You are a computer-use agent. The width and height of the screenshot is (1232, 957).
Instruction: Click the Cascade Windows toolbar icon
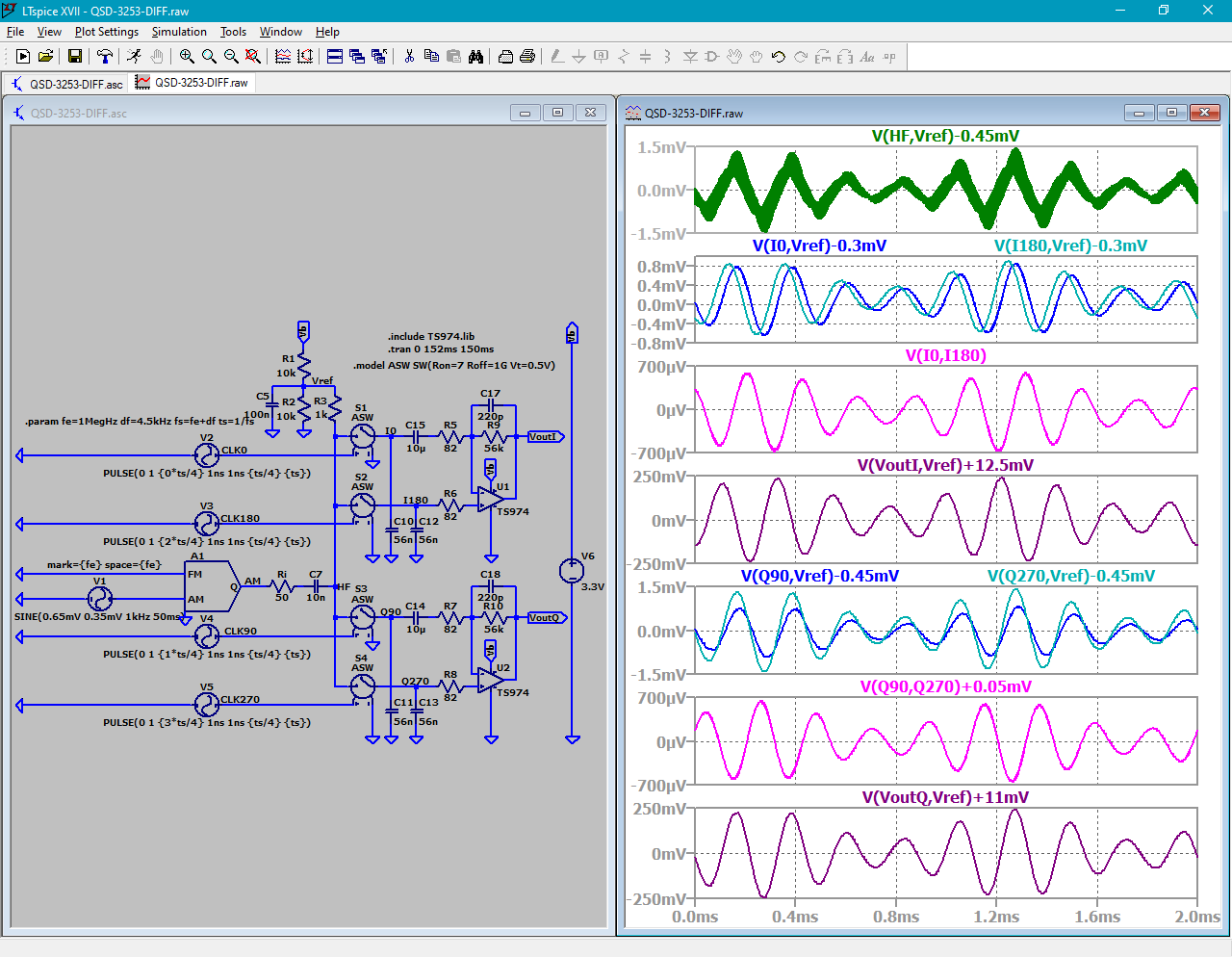pyautogui.click(x=357, y=57)
